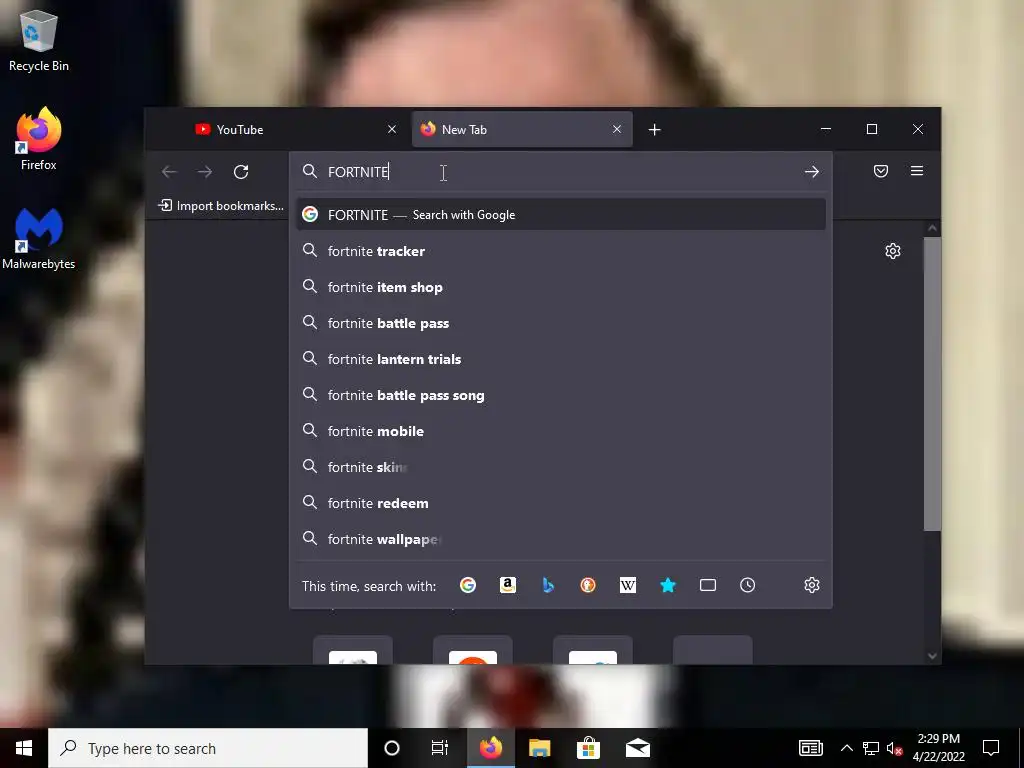Select suggestion fortnite battle pass song
The image size is (1024, 768).
tap(561, 394)
